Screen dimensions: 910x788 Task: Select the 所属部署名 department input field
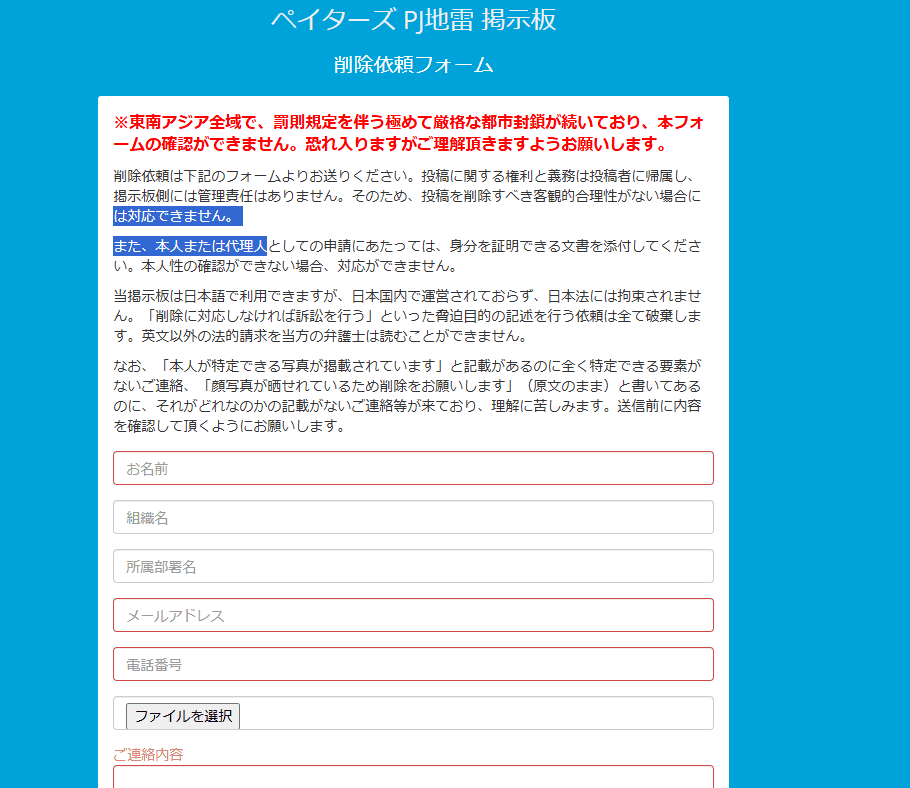413,566
